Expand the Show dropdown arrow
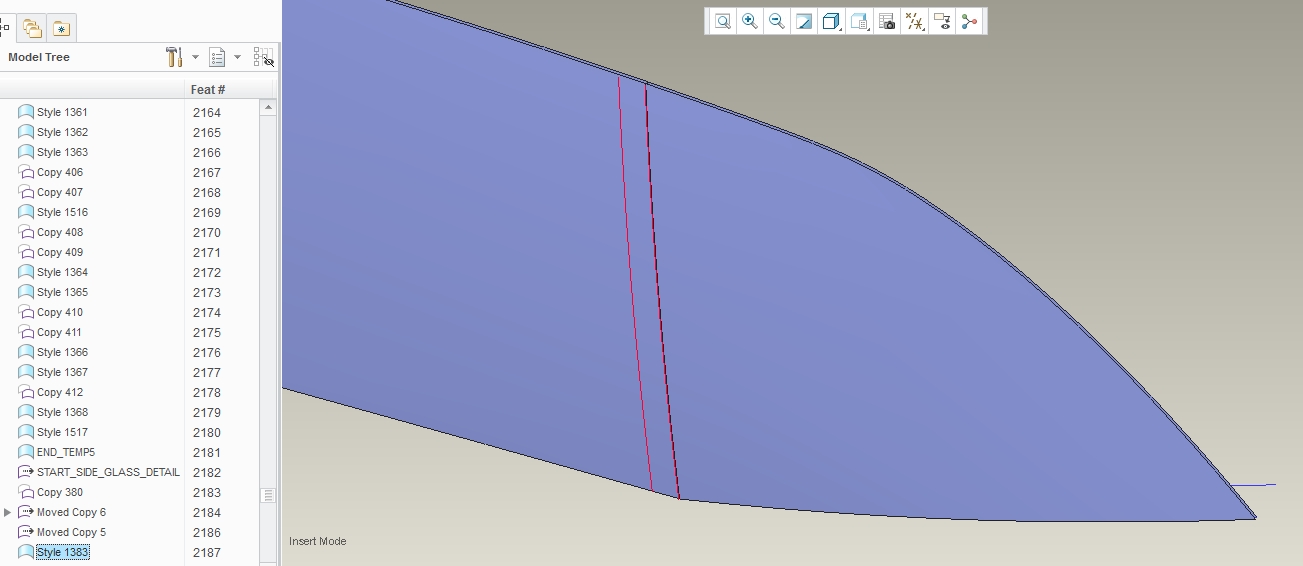 [237, 57]
